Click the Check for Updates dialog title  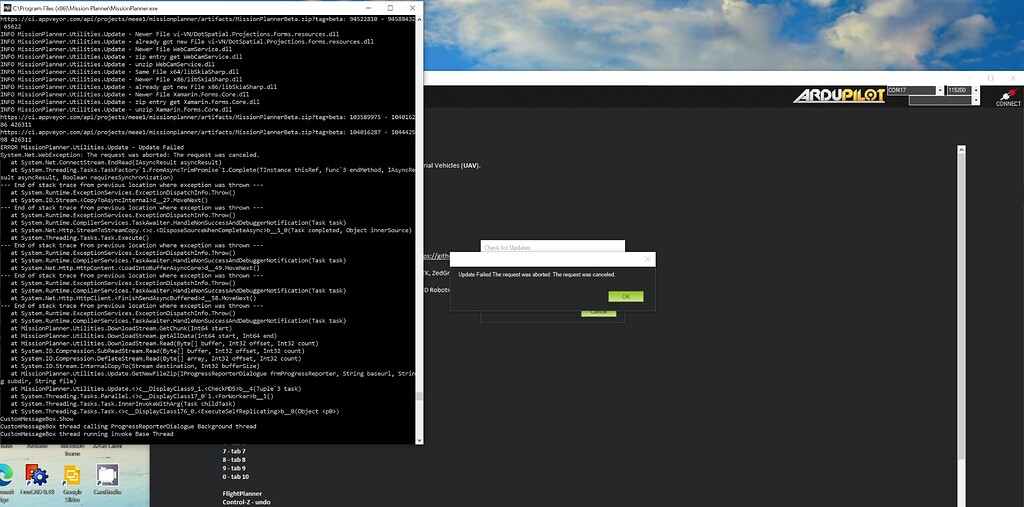tap(507, 248)
